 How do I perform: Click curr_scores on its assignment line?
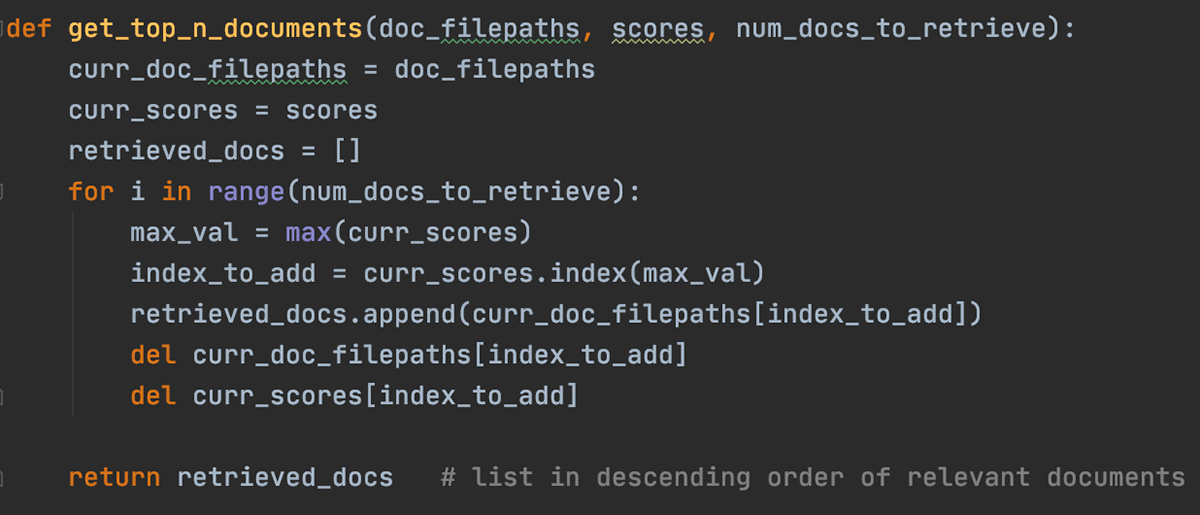pos(153,110)
